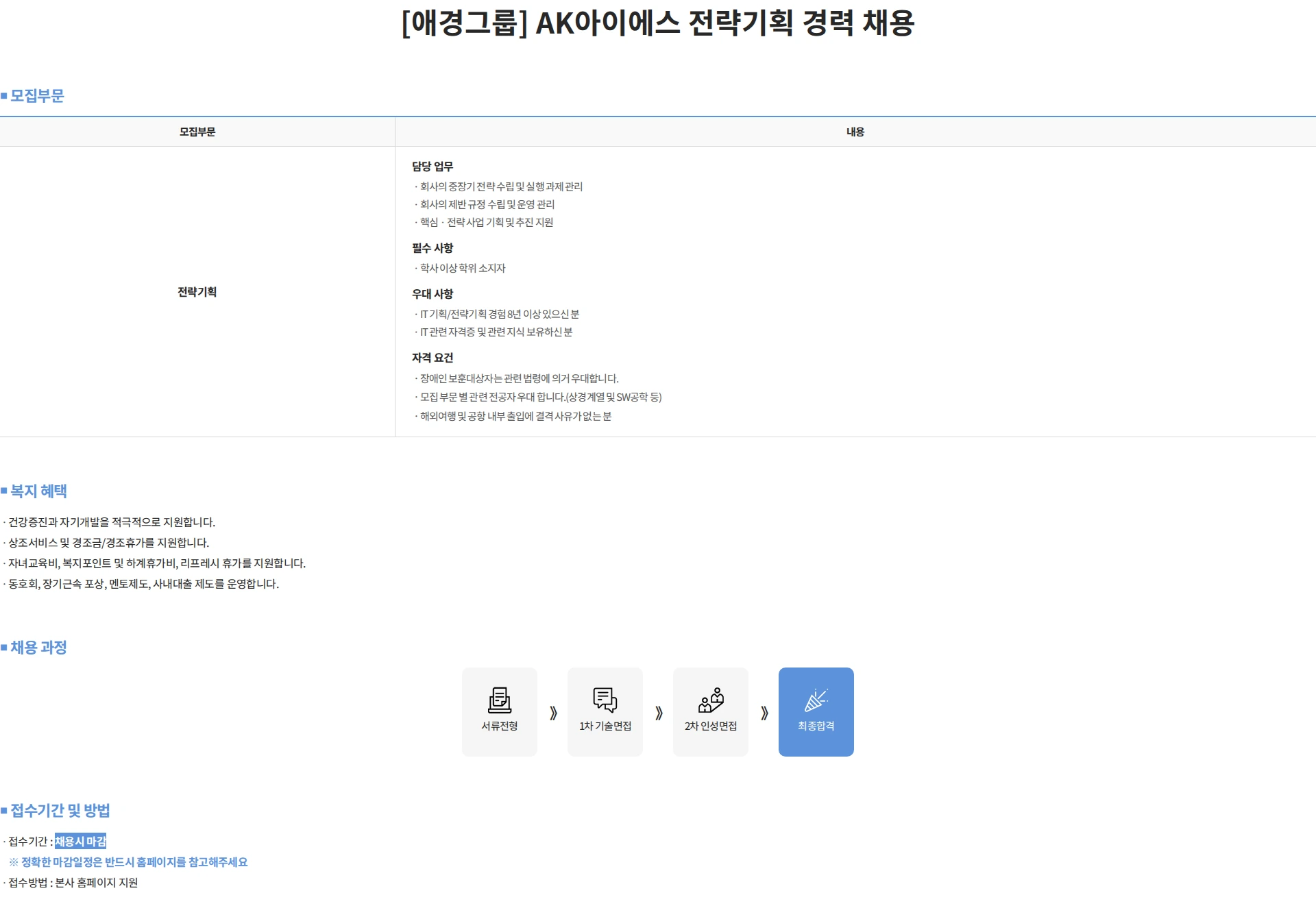Click the 내용 table column header
The height and width of the screenshot is (906, 1316).
point(855,132)
